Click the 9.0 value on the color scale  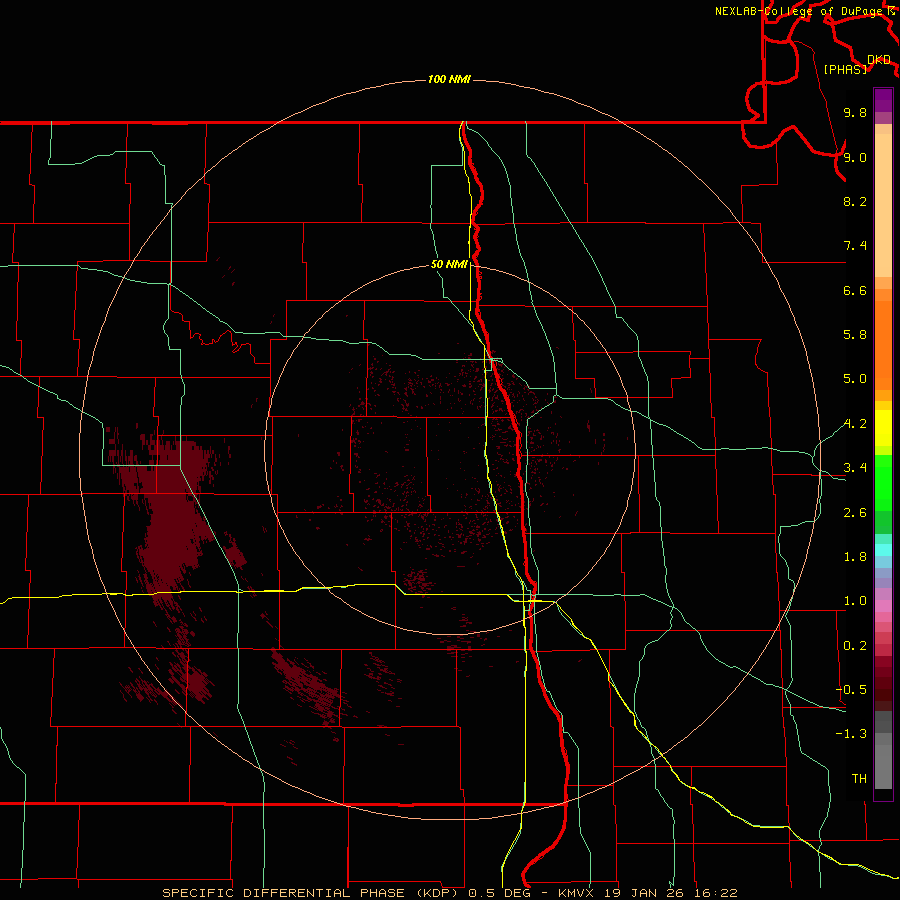point(855,157)
